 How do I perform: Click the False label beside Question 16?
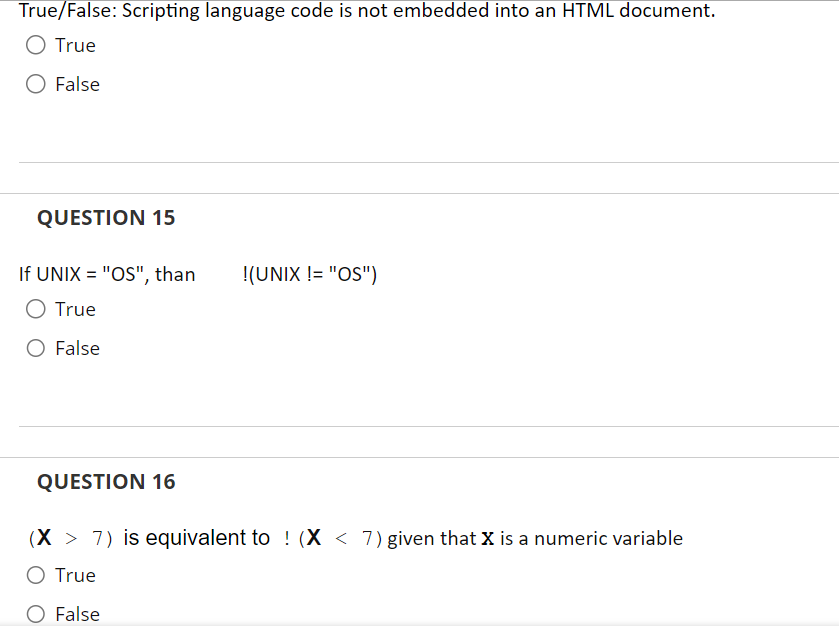[80, 613]
